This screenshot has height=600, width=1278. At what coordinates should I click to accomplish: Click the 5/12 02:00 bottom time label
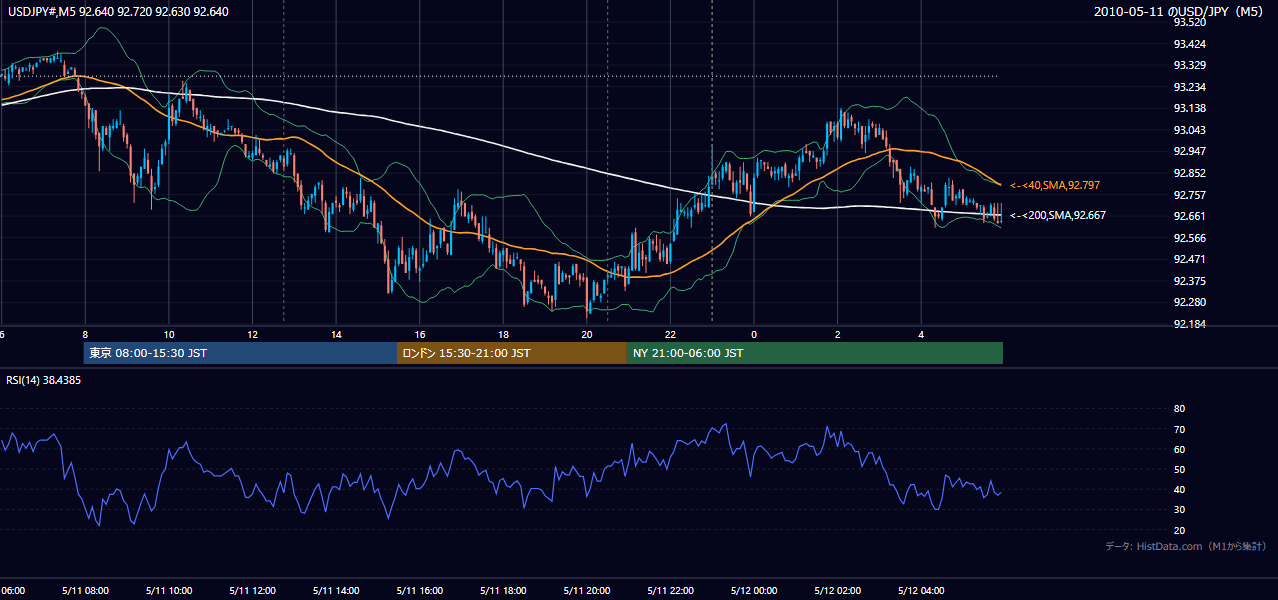pyautogui.click(x=838, y=591)
